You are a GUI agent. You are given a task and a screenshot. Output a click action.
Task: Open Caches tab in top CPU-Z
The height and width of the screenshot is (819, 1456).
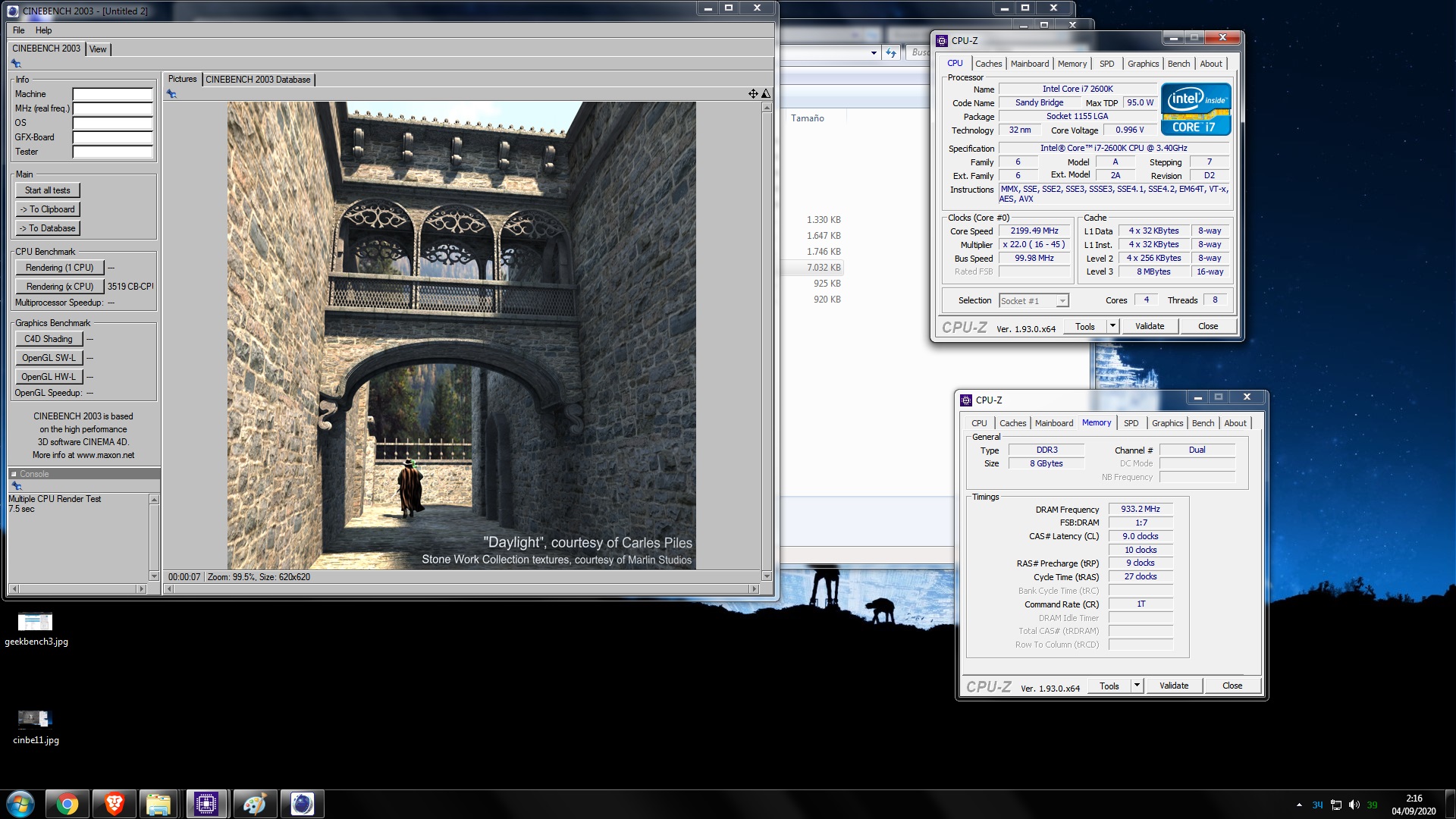tap(989, 64)
